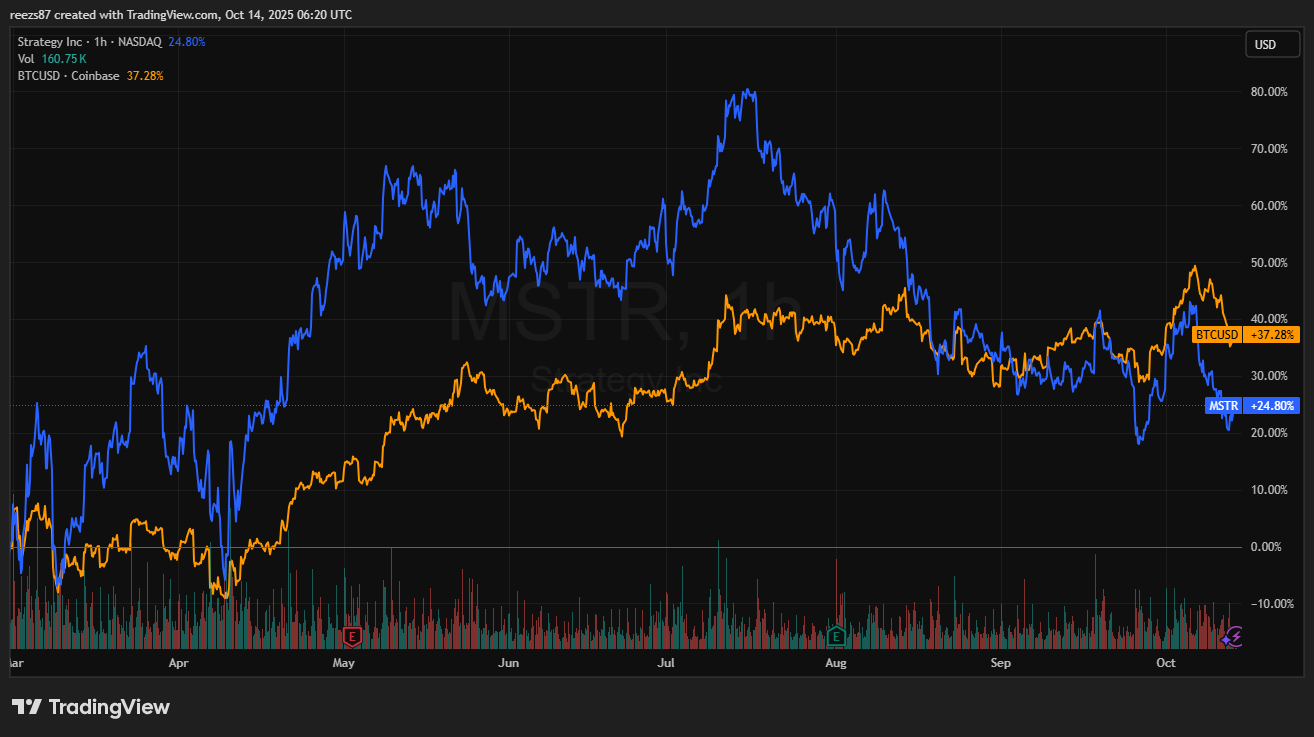The height and width of the screenshot is (737, 1314).
Task: Click the Apr label on time axis
Action: (x=179, y=663)
